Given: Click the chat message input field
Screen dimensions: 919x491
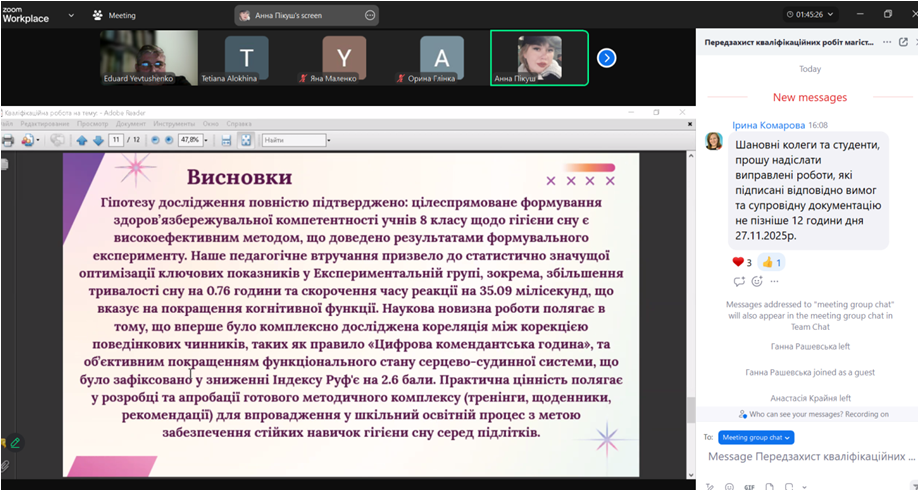Looking at the screenshot, I should click(811, 456).
